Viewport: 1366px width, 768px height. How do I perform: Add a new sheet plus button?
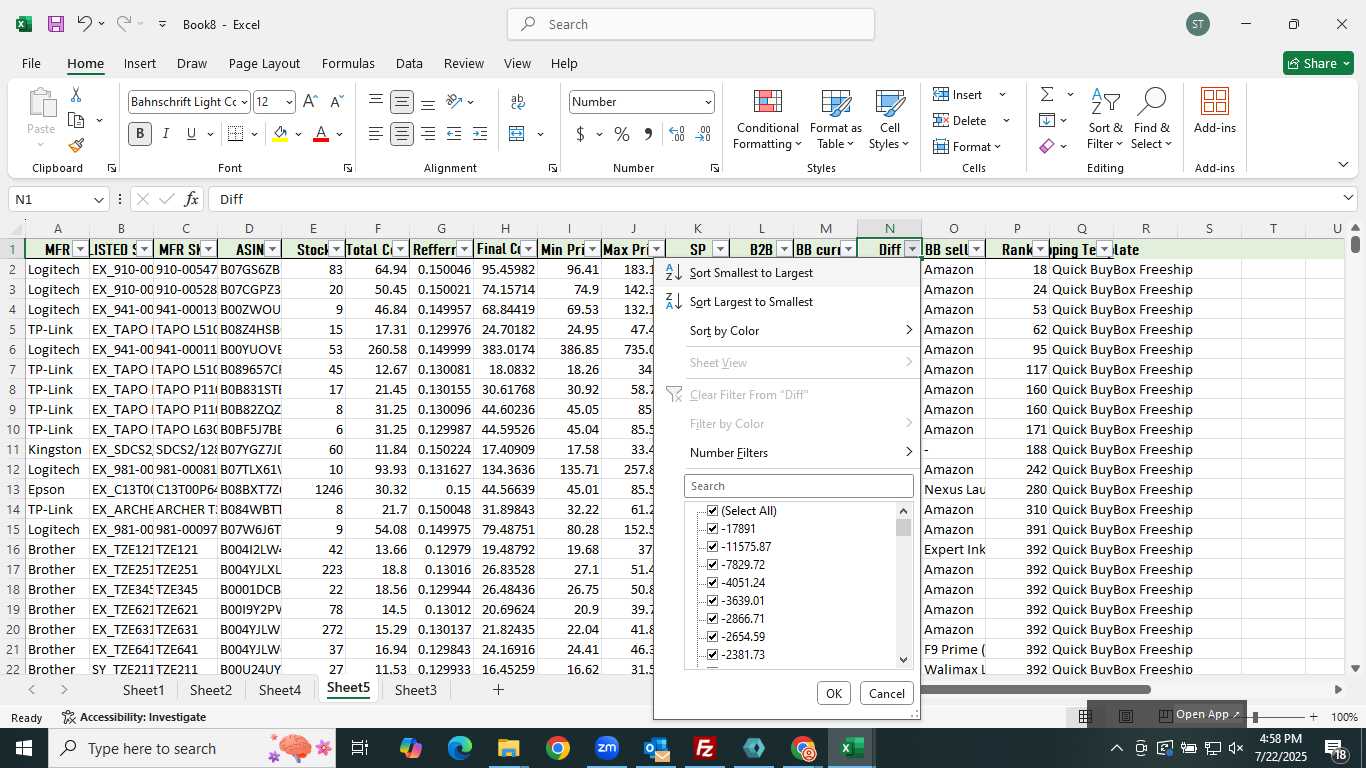pyautogui.click(x=498, y=690)
